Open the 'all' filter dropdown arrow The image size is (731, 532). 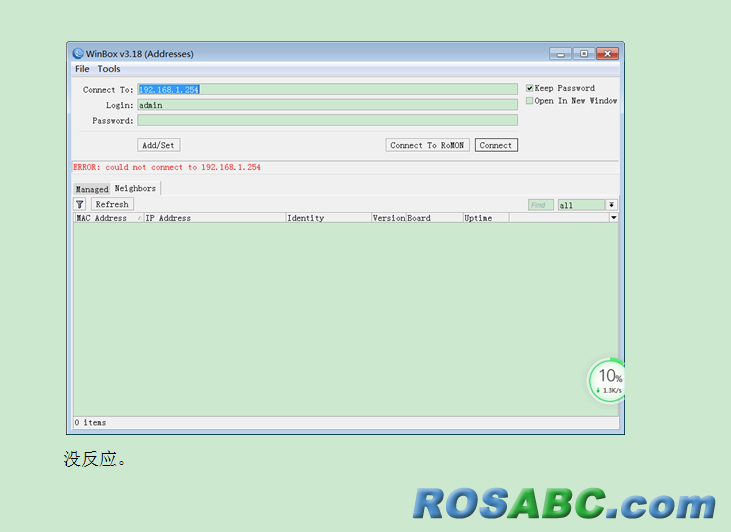click(612, 205)
